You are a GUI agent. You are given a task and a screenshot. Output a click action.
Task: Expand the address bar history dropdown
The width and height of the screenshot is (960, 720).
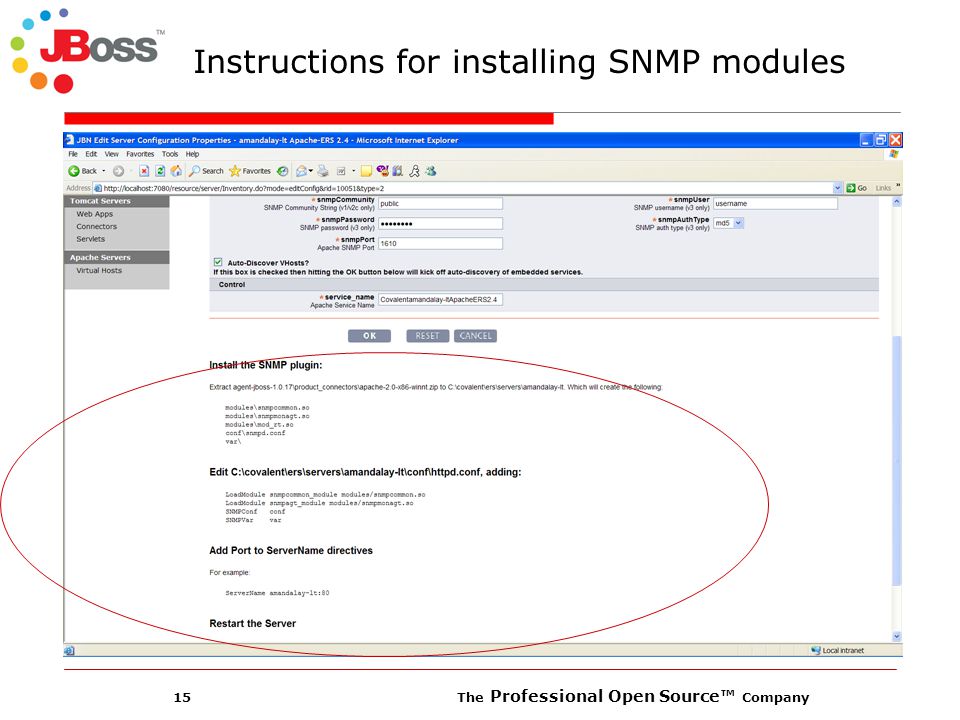click(x=838, y=188)
